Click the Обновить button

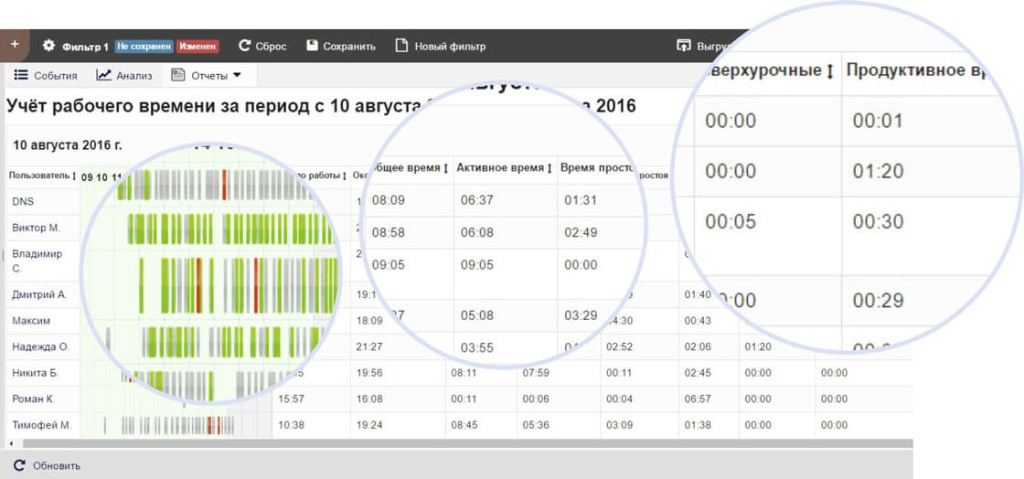pyautogui.click(x=47, y=465)
